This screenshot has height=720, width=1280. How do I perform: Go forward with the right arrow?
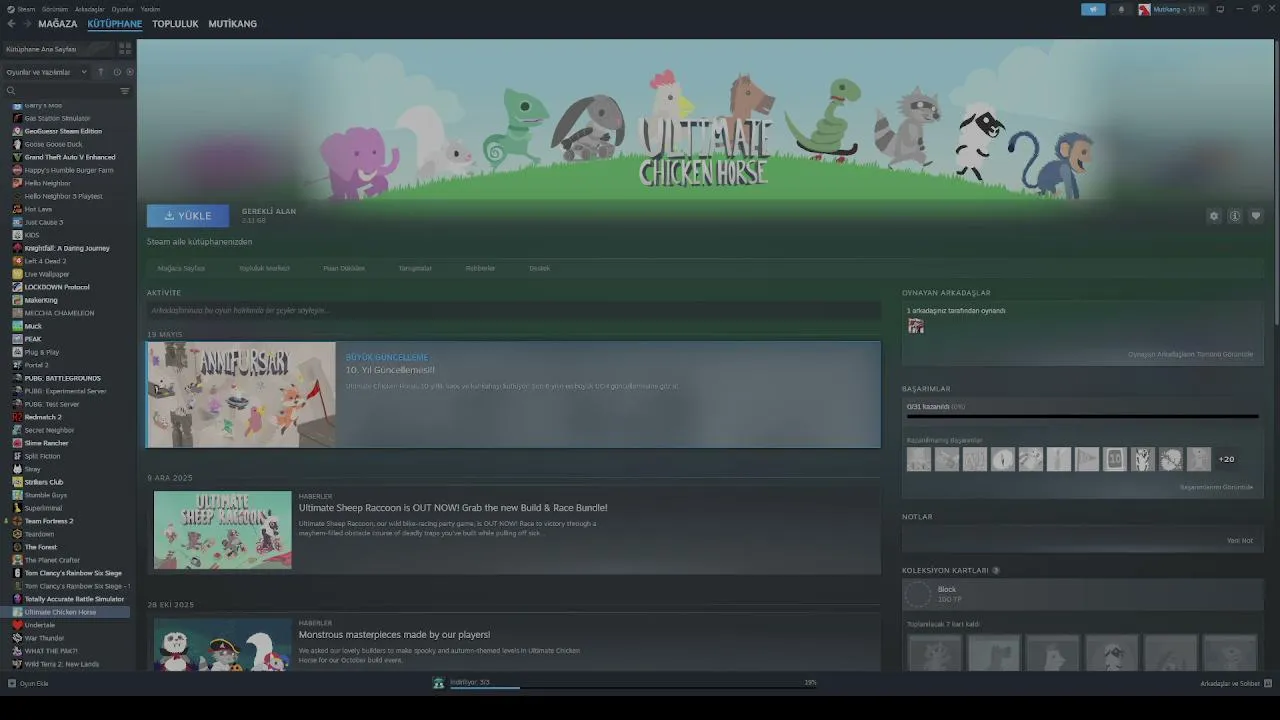[27, 23]
